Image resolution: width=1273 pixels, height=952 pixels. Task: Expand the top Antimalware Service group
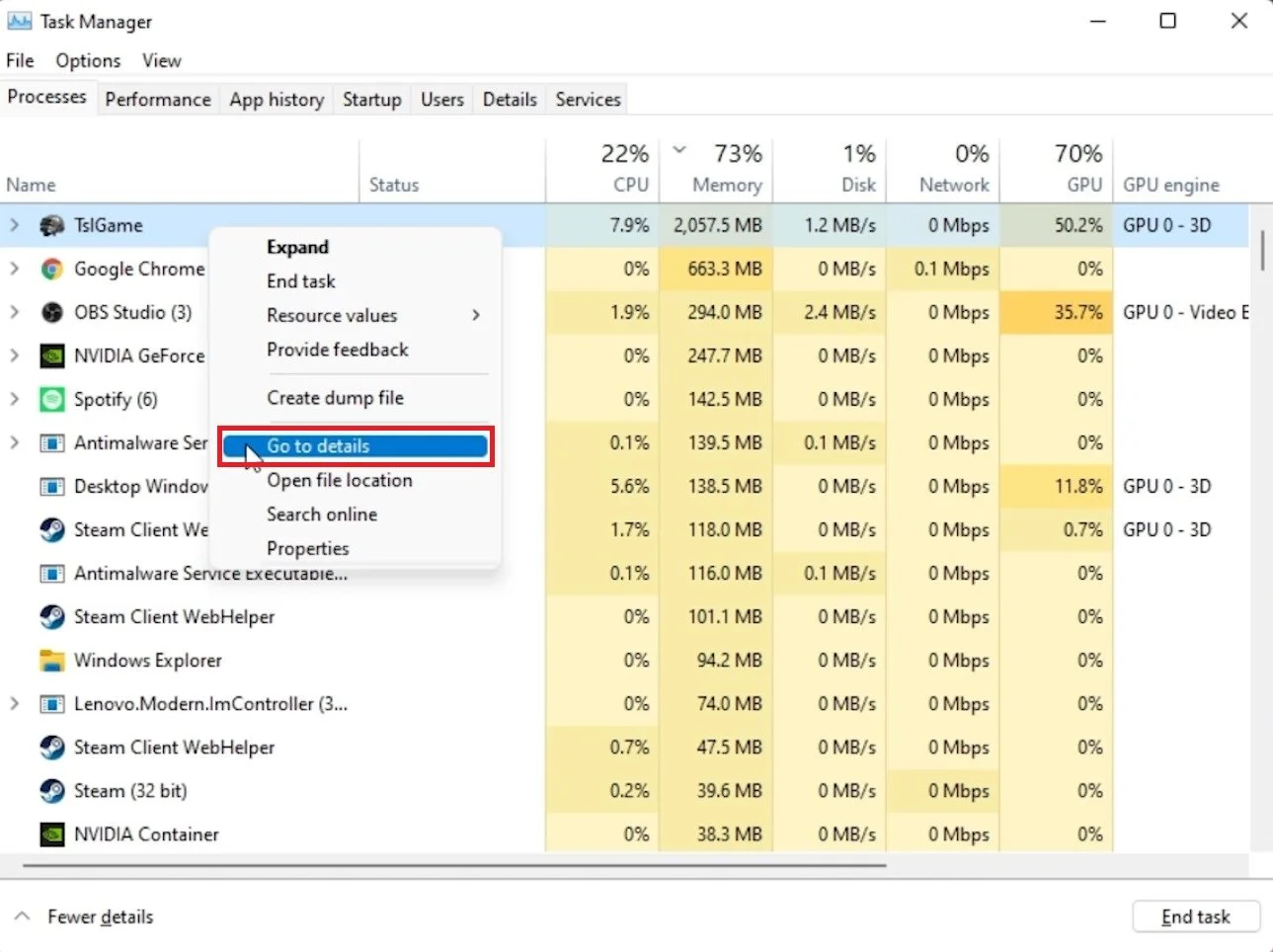tap(14, 442)
